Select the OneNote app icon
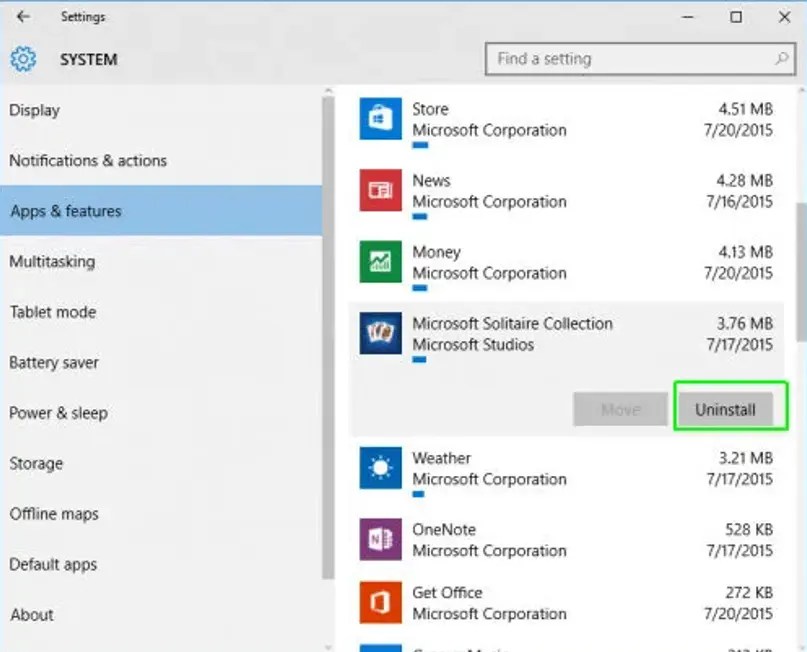The width and height of the screenshot is (807, 652). tap(380, 539)
